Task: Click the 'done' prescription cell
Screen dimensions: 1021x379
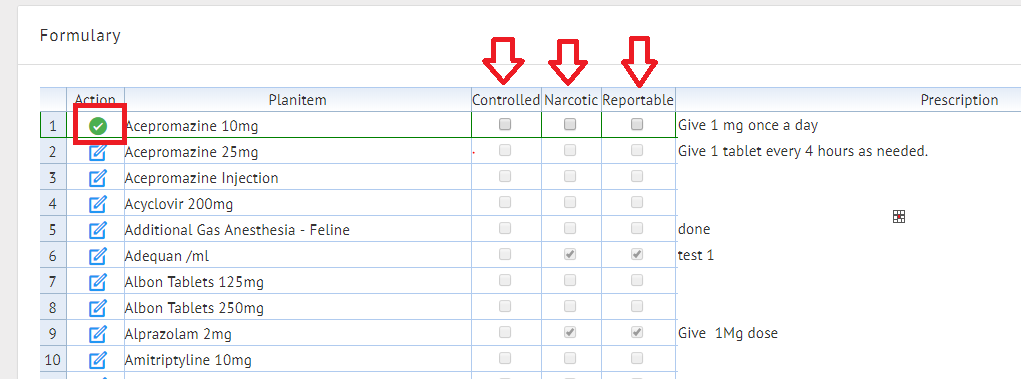Action: tap(694, 229)
